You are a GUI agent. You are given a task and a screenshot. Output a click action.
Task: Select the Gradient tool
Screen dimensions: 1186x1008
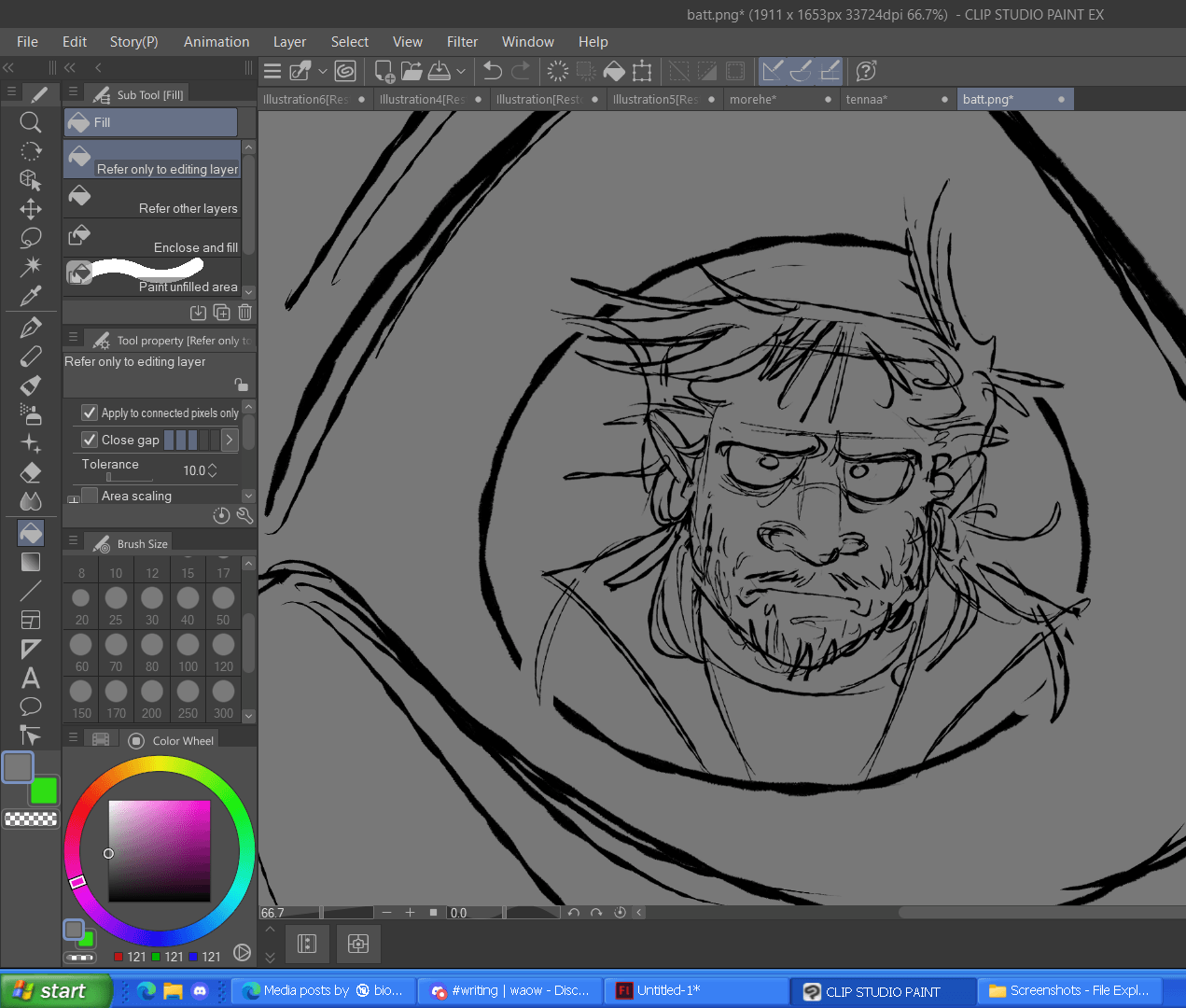[x=31, y=562]
